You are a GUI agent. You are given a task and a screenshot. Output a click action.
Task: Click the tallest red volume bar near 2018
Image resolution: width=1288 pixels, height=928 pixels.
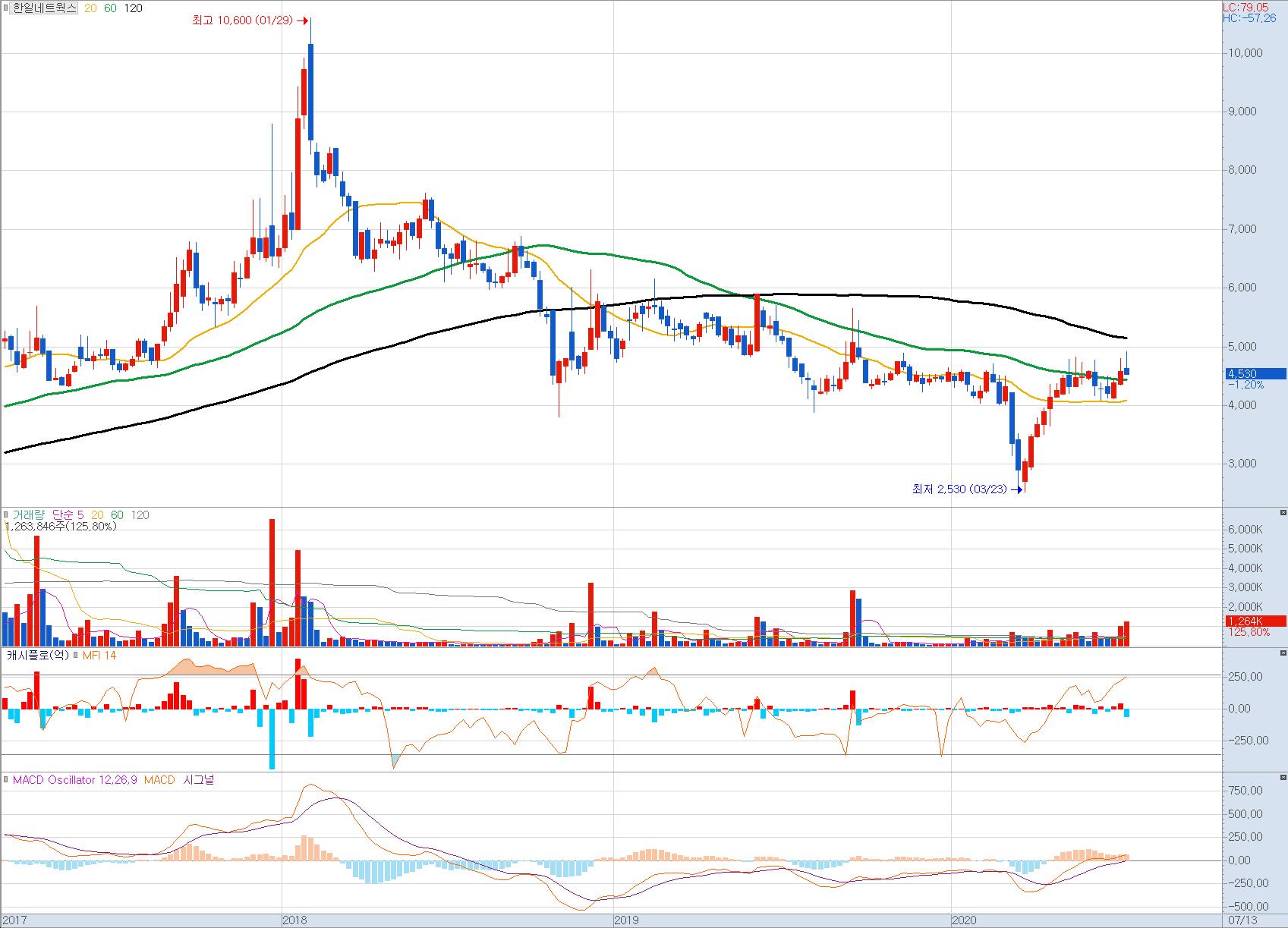click(272, 583)
